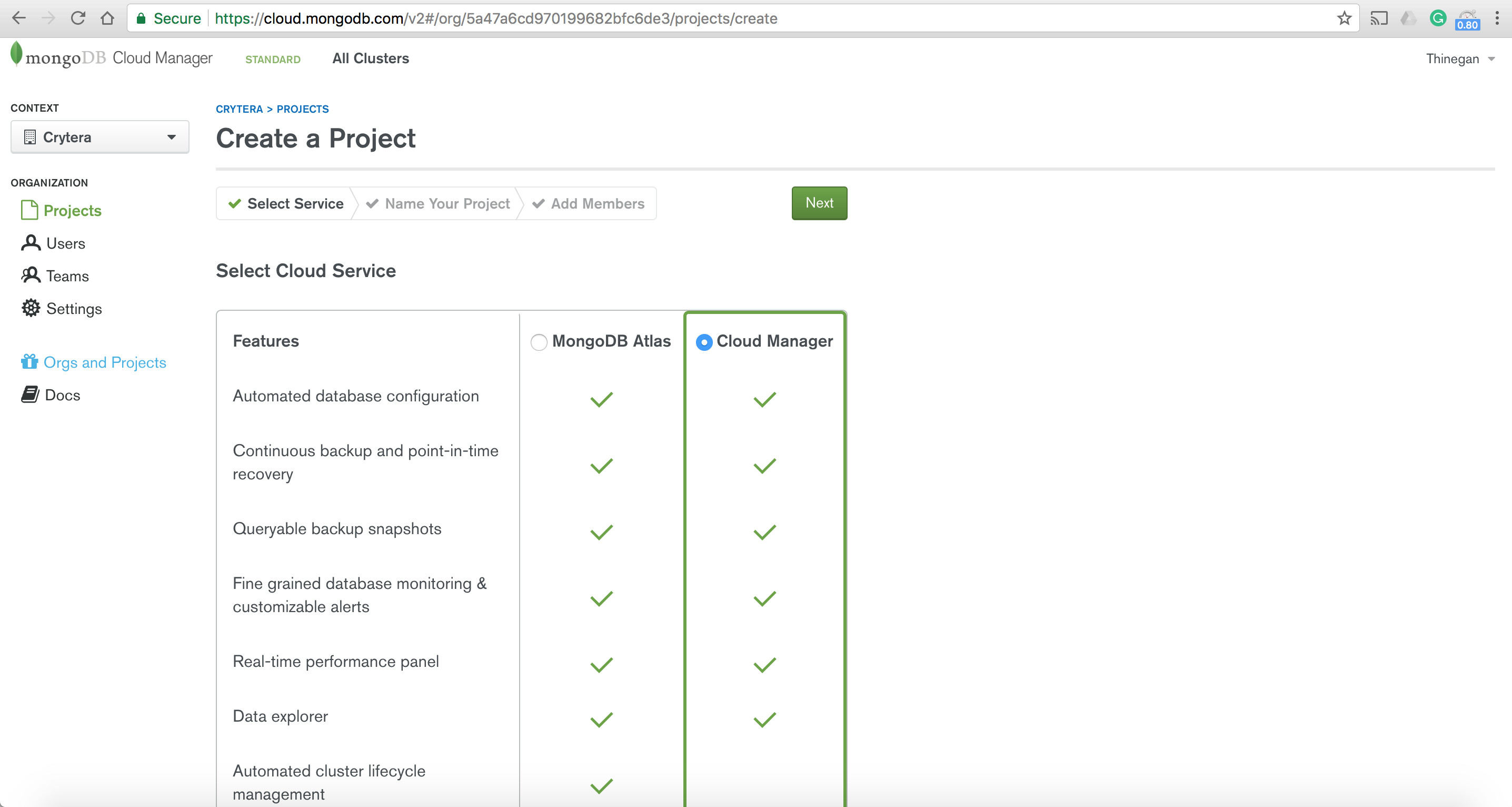Open Chrome's three-dot menu
Screen dimensions: 1512x807
click(1497, 18)
